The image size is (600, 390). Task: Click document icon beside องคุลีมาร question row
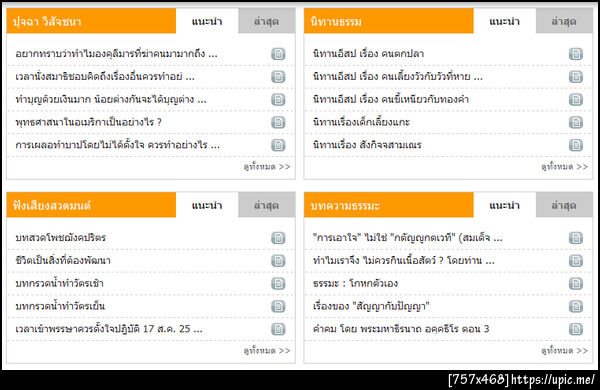[x=278, y=54]
